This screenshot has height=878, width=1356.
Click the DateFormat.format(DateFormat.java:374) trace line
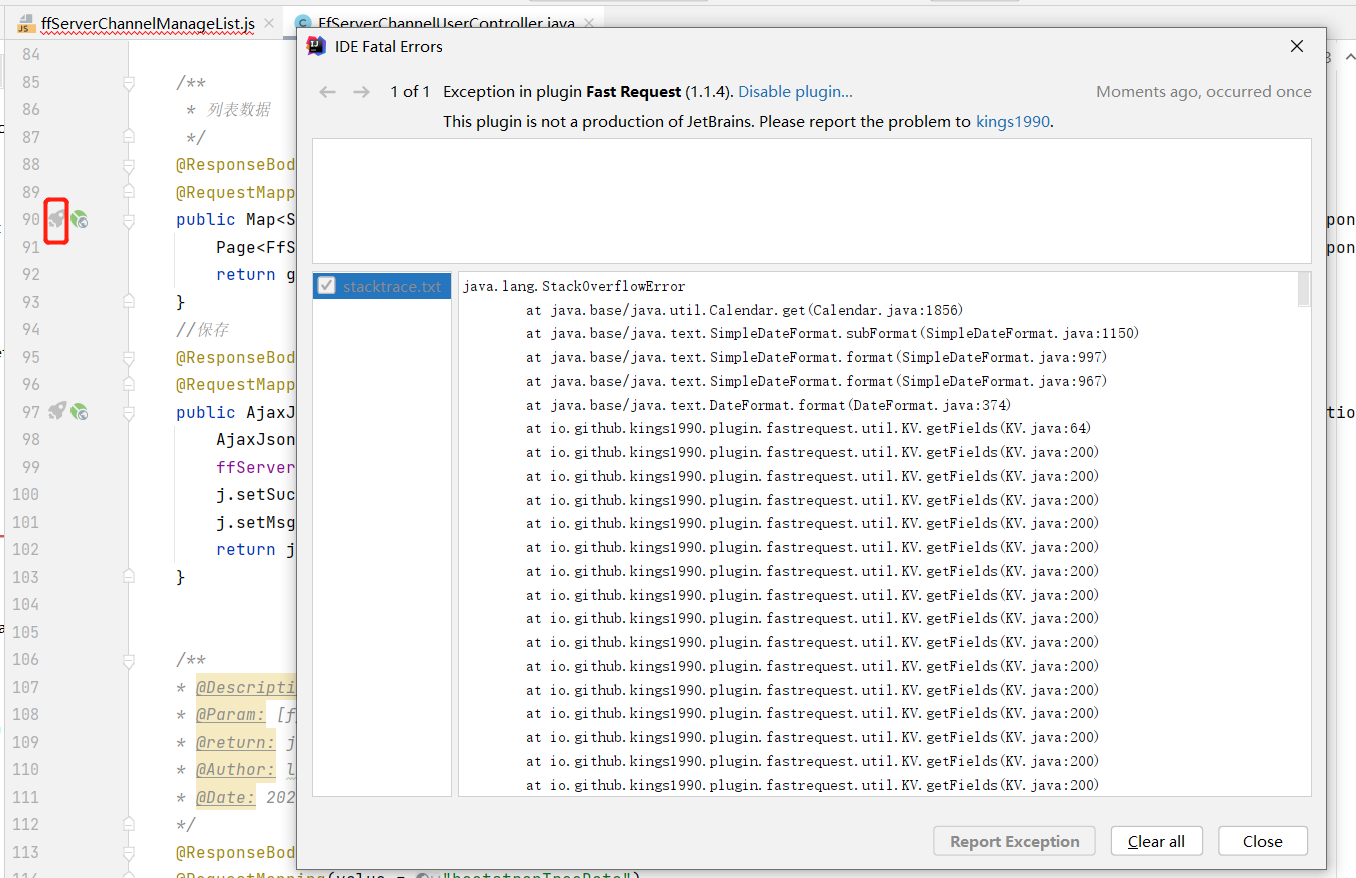tap(769, 405)
